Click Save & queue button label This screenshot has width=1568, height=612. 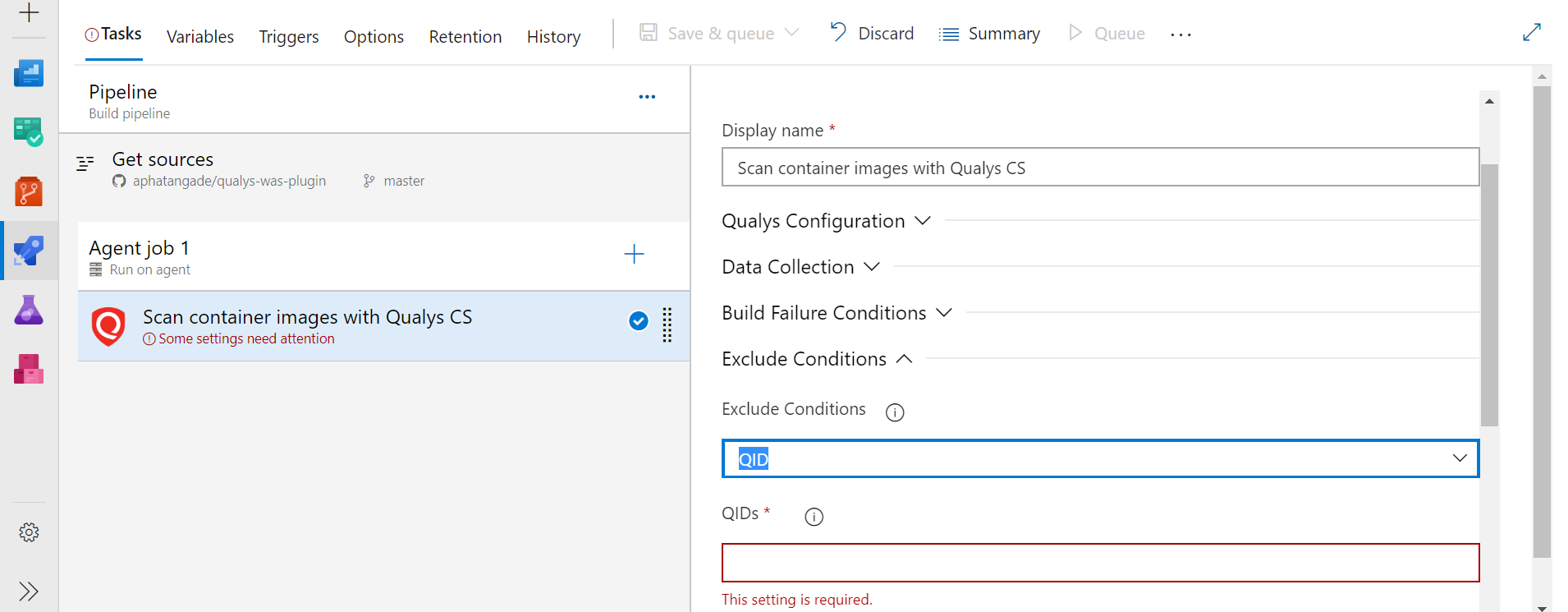point(721,34)
